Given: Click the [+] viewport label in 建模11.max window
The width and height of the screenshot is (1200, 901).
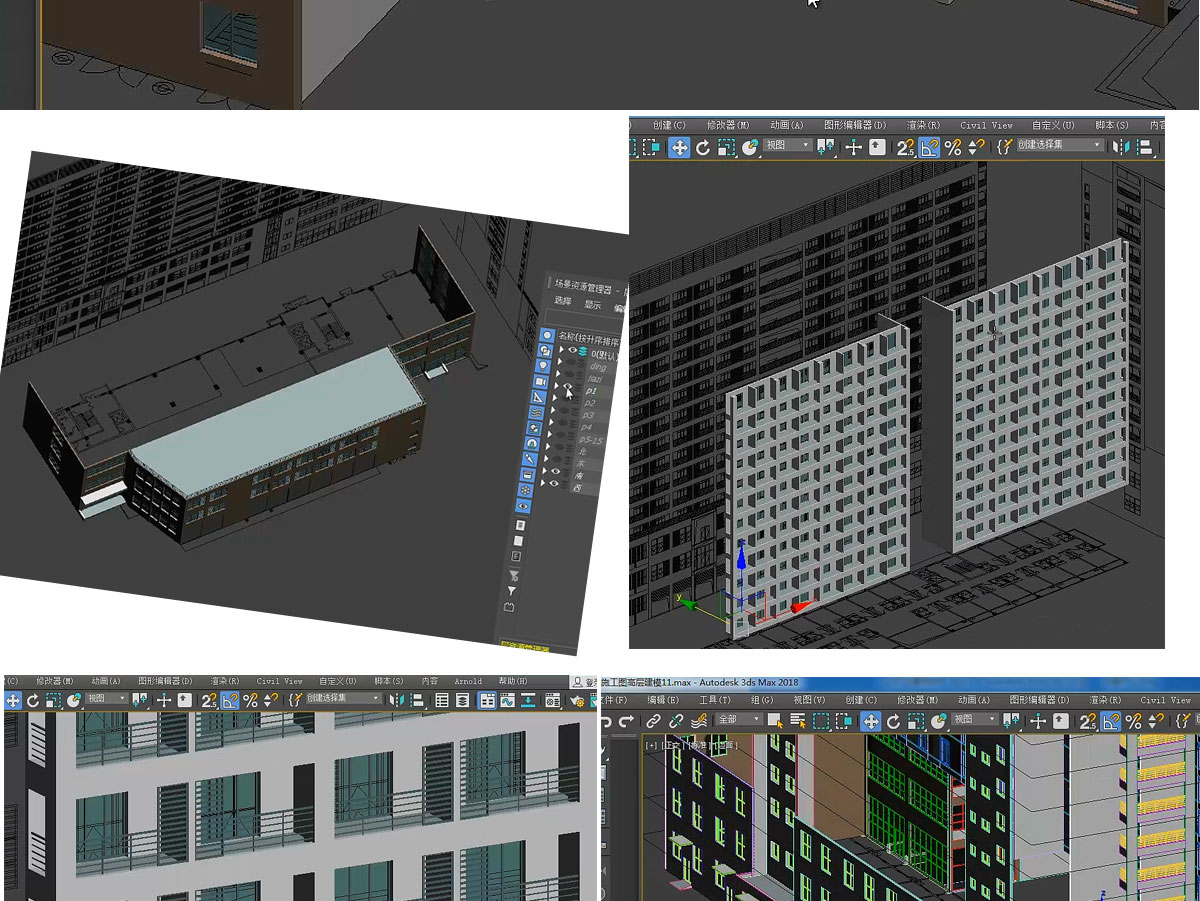Looking at the screenshot, I should (652, 745).
